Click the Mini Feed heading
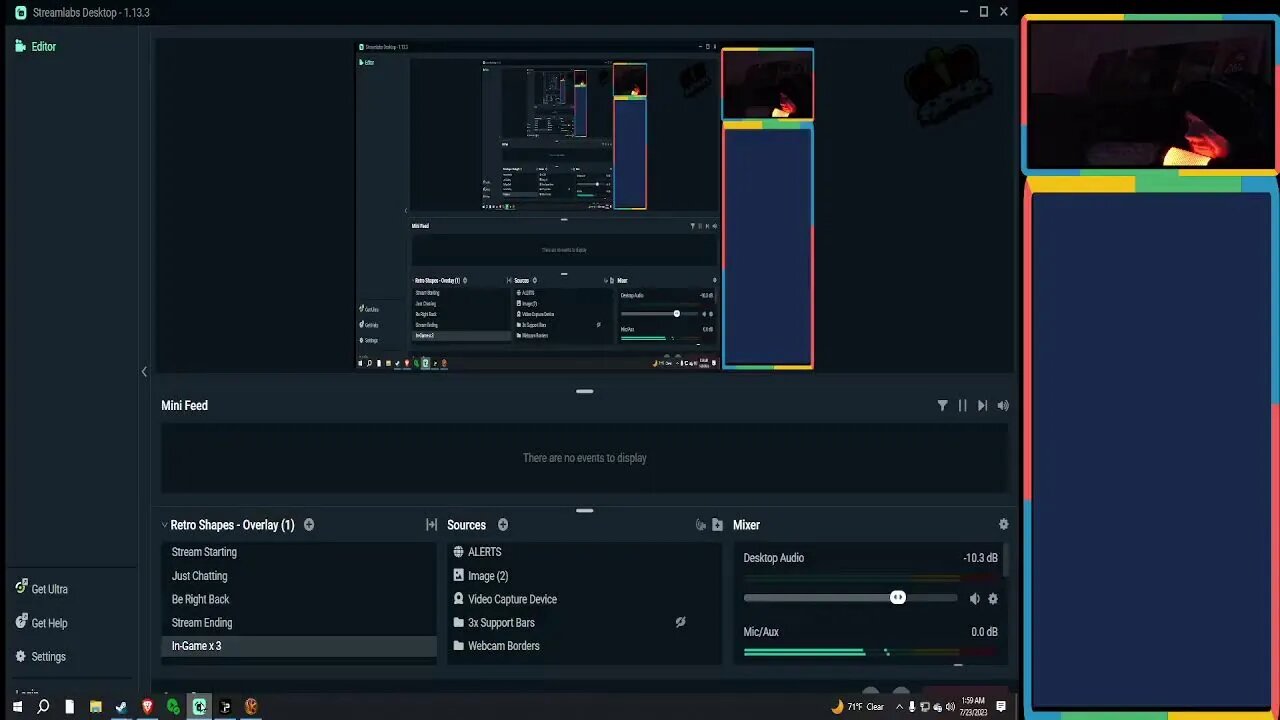1280x720 pixels. (185, 405)
